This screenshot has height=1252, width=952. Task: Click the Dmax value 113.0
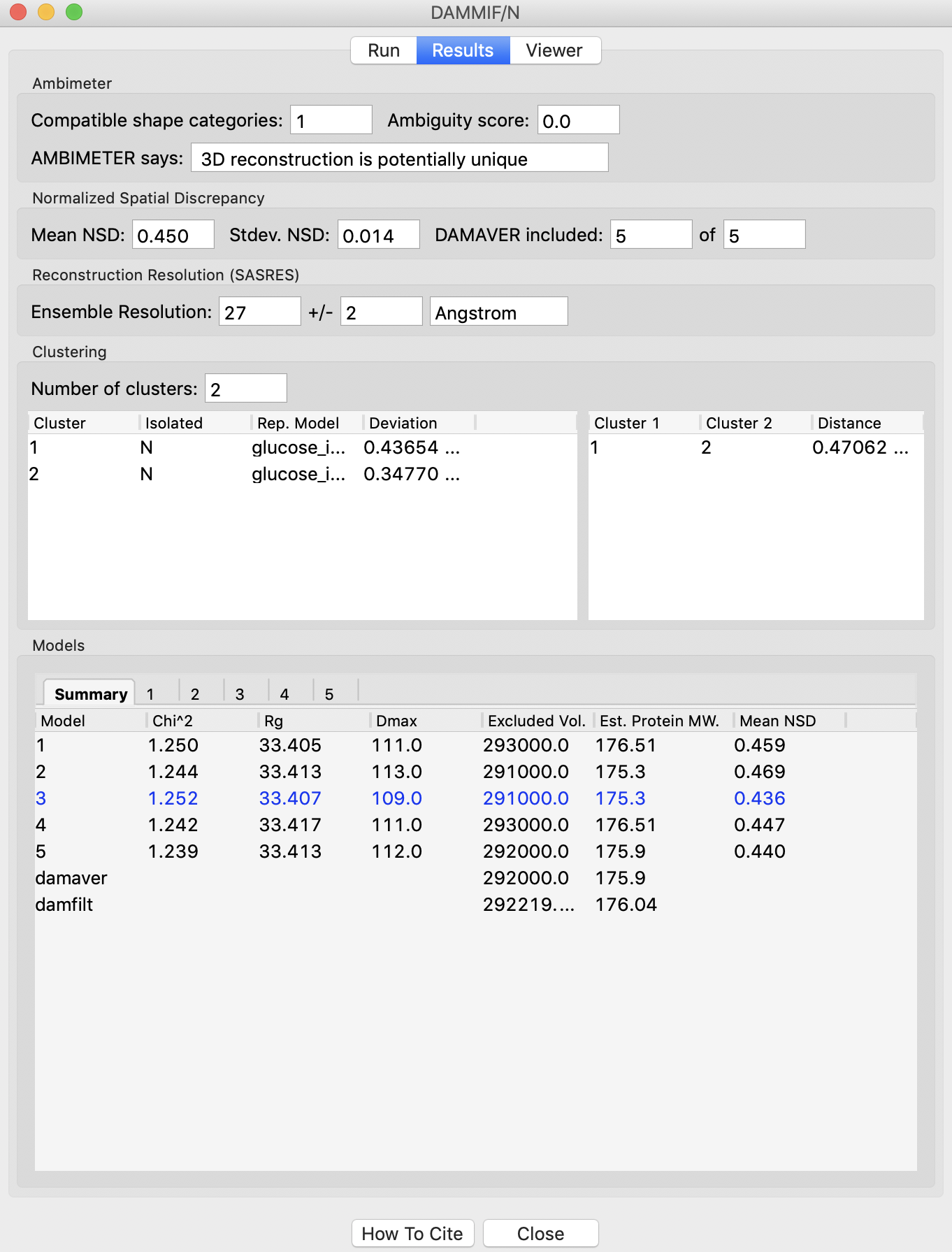[397, 772]
